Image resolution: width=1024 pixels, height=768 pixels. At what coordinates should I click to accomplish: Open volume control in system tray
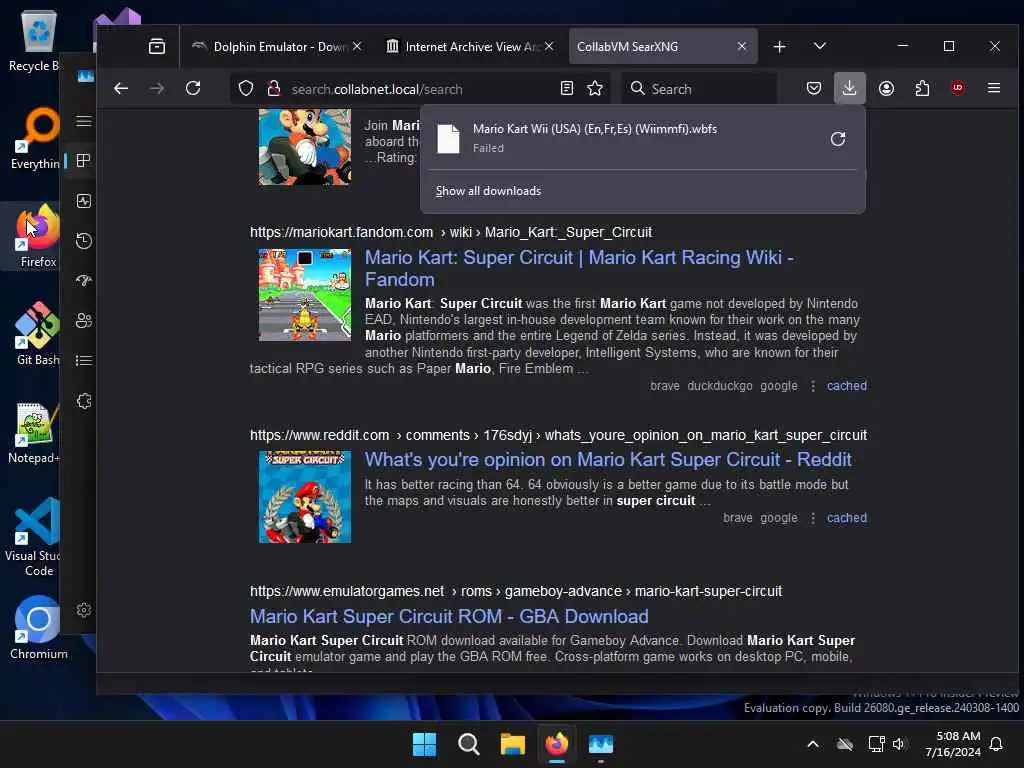click(x=899, y=744)
